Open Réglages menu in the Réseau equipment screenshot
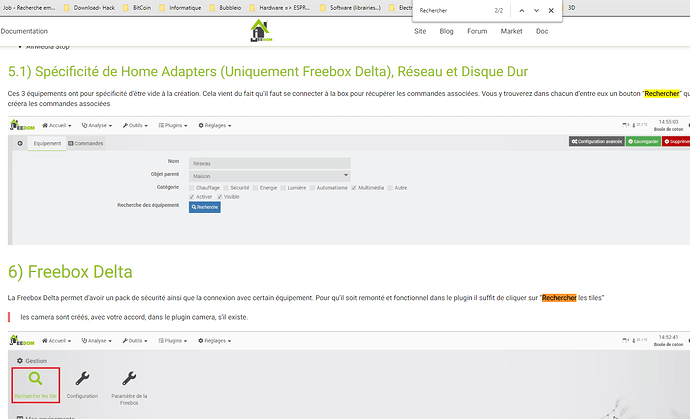Viewport: 690px width, 419px height. pos(215,125)
